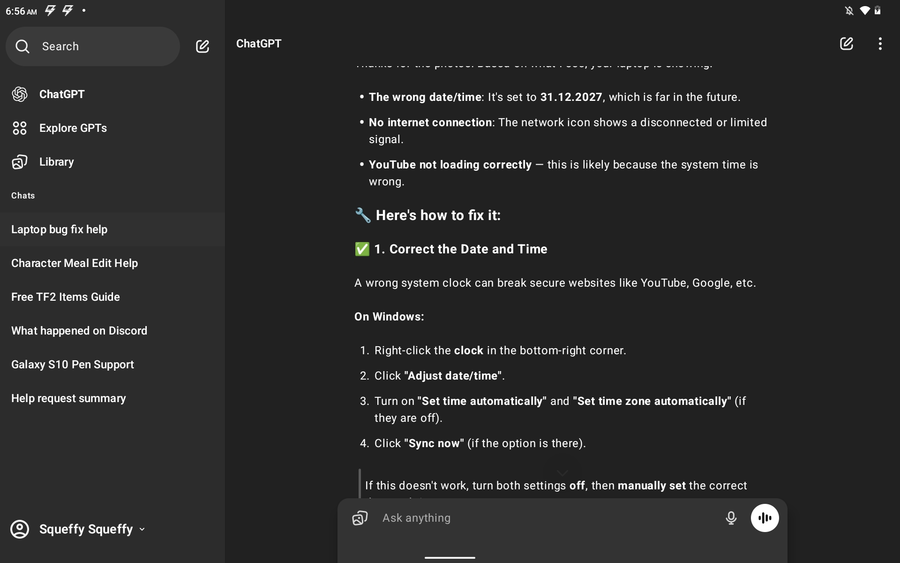Open new chat using header compose icon
Viewport: 900px width, 563px height.
coord(846,44)
